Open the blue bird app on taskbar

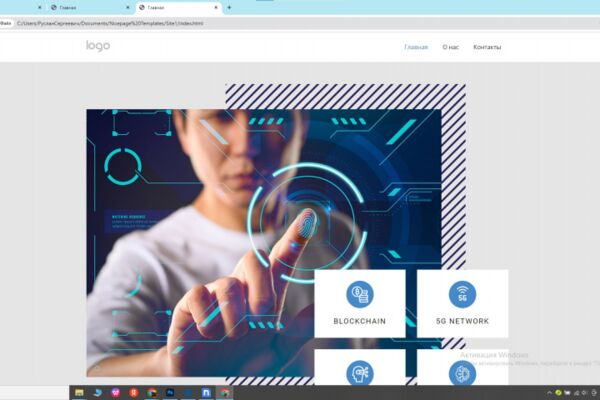pyautogui.click(x=98, y=392)
